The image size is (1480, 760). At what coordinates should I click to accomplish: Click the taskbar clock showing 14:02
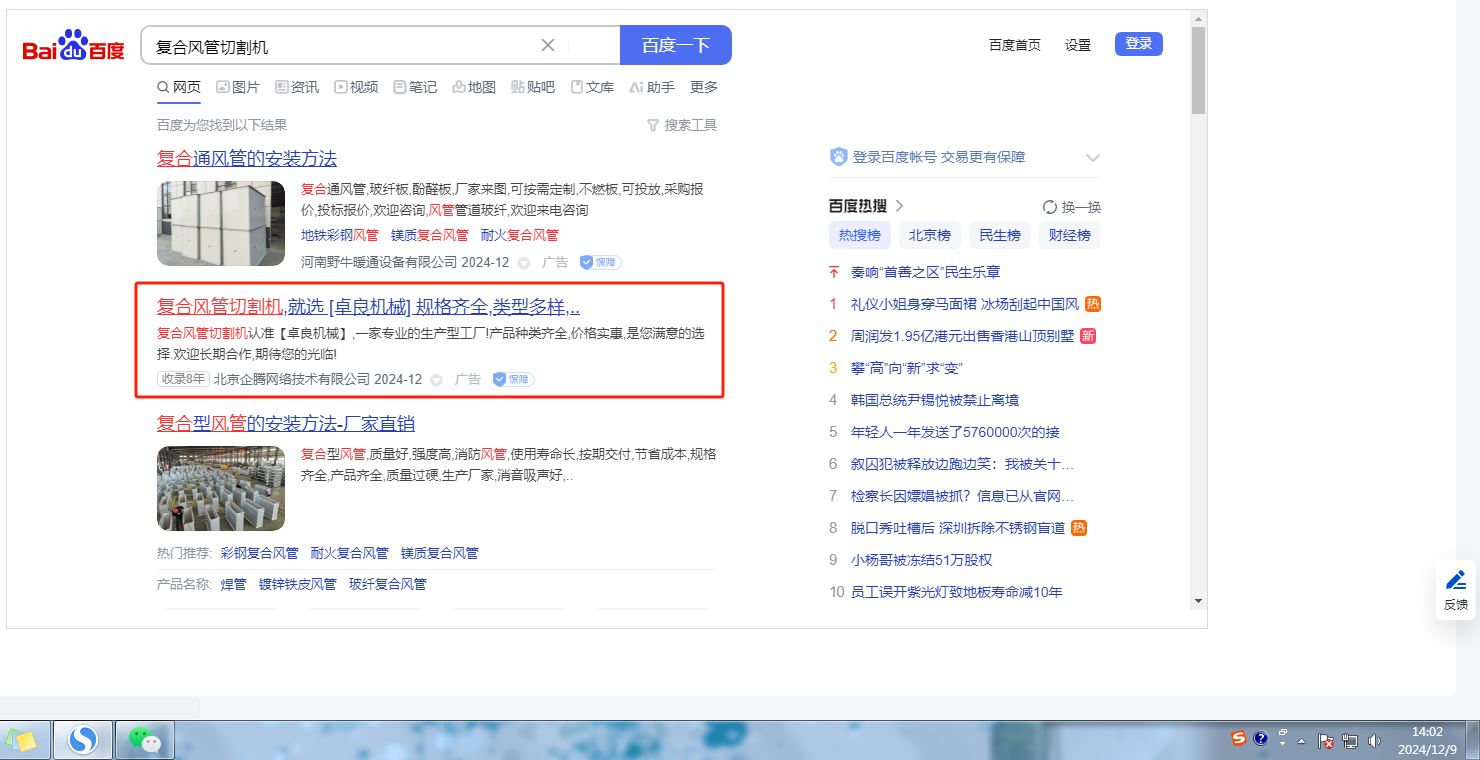(x=1427, y=740)
